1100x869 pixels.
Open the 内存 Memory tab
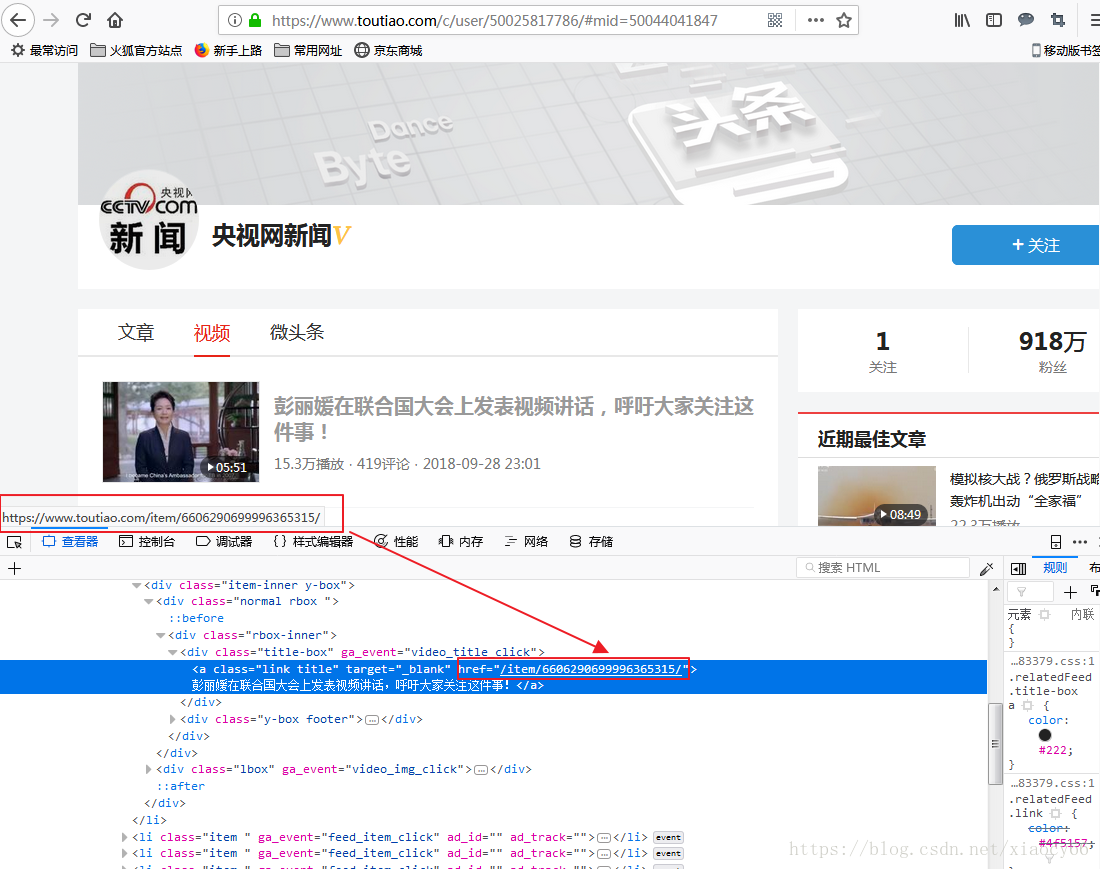point(461,541)
